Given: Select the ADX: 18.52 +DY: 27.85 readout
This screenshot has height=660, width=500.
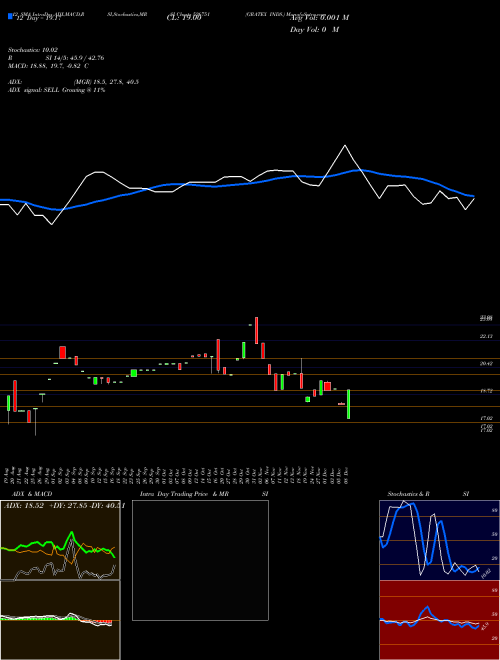Looking at the screenshot, I should coord(64,506).
